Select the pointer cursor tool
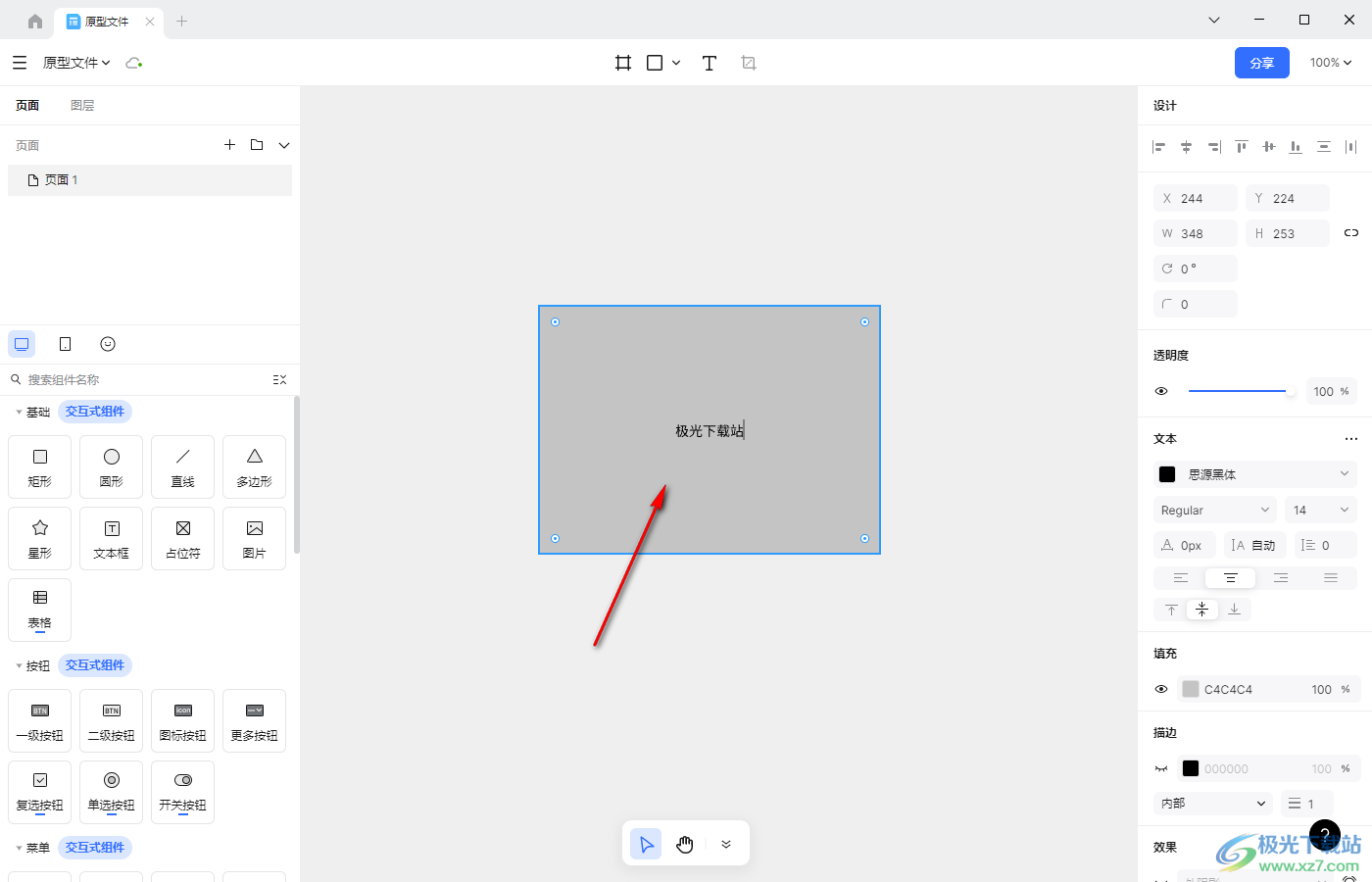The width and height of the screenshot is (1372, 882). tap(646, 844)
